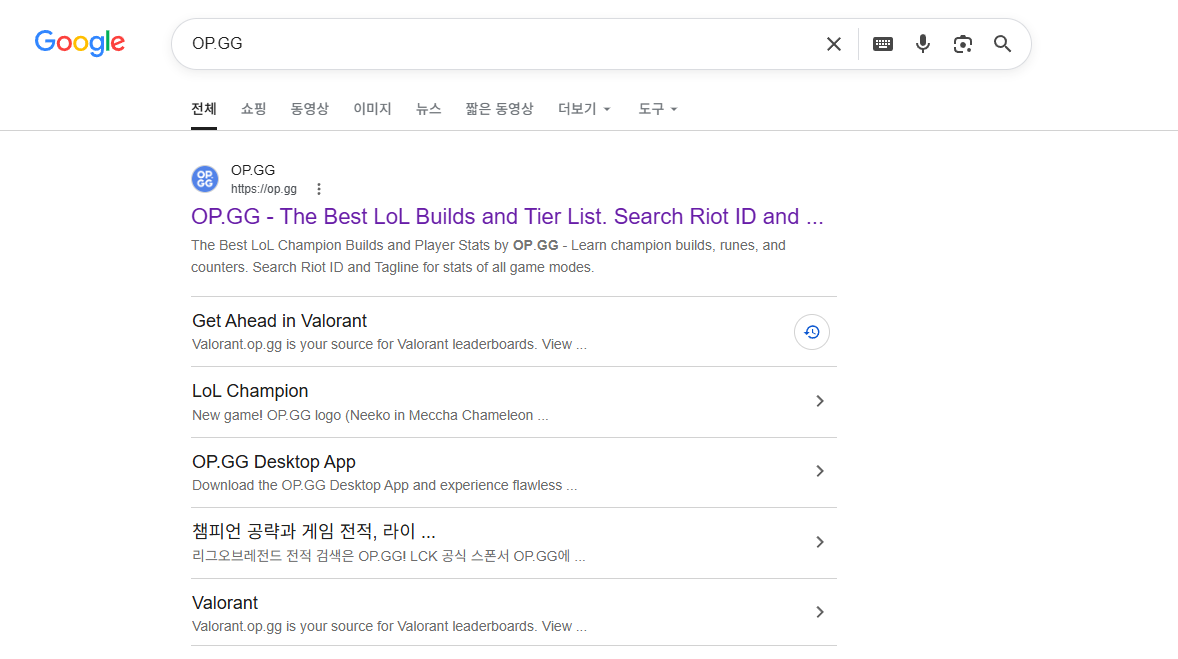Image resolution: width=1178 pixels, height=659 pixels.
Task: Click the https://op.gg URL text
Action: tap(264, 189)
